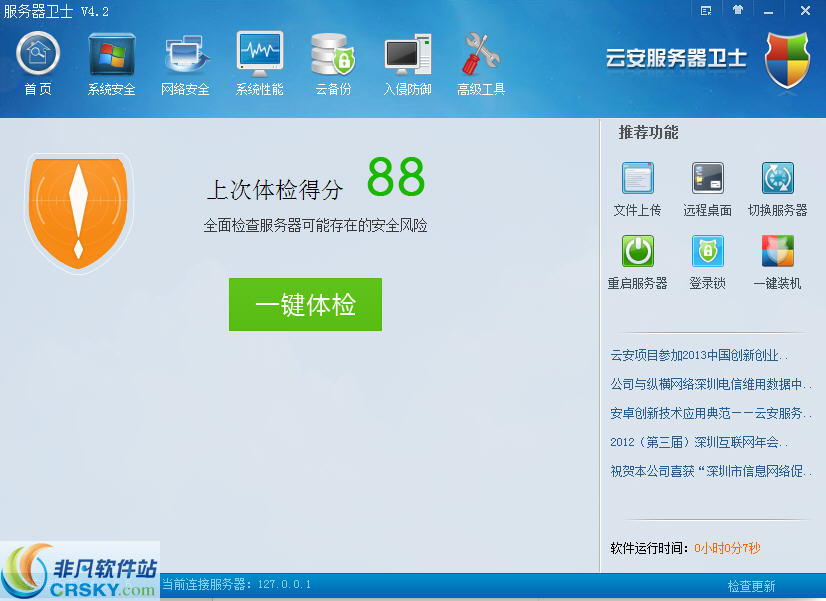Launch the 文件上传 file upload feature
Viewport: 826px width, 601px height.
637,189
